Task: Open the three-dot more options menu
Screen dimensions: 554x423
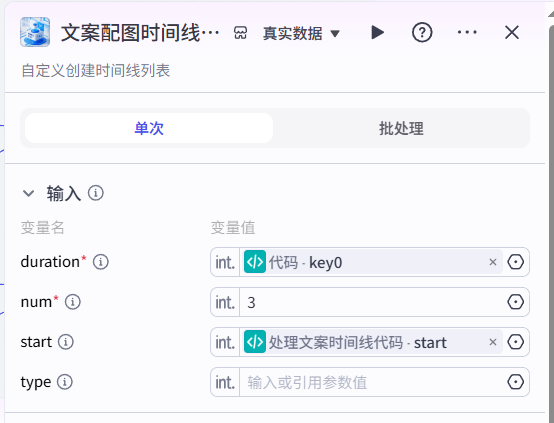Action: tap(467, 33)
